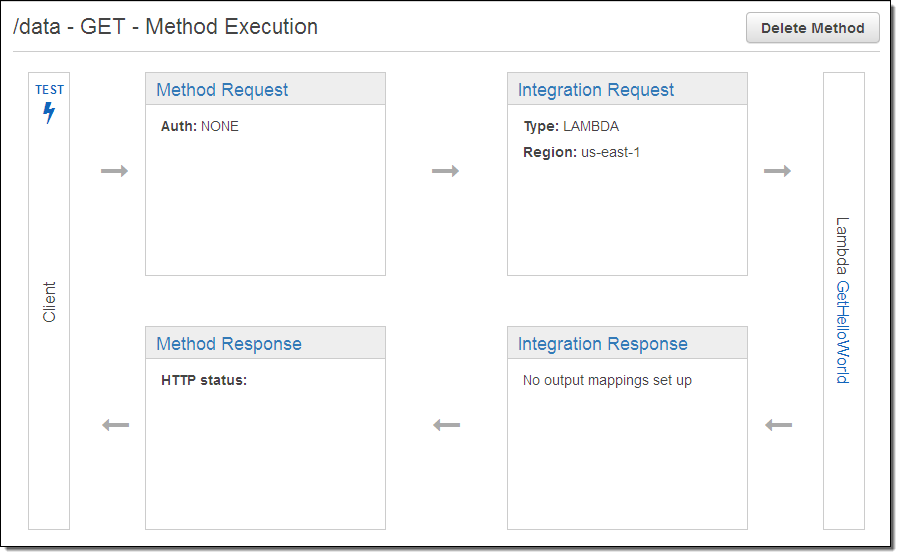The width and height of the screenshot is (901, 557).
Task: Click the Type: LAMBDA entry
Action: (571, 127)
